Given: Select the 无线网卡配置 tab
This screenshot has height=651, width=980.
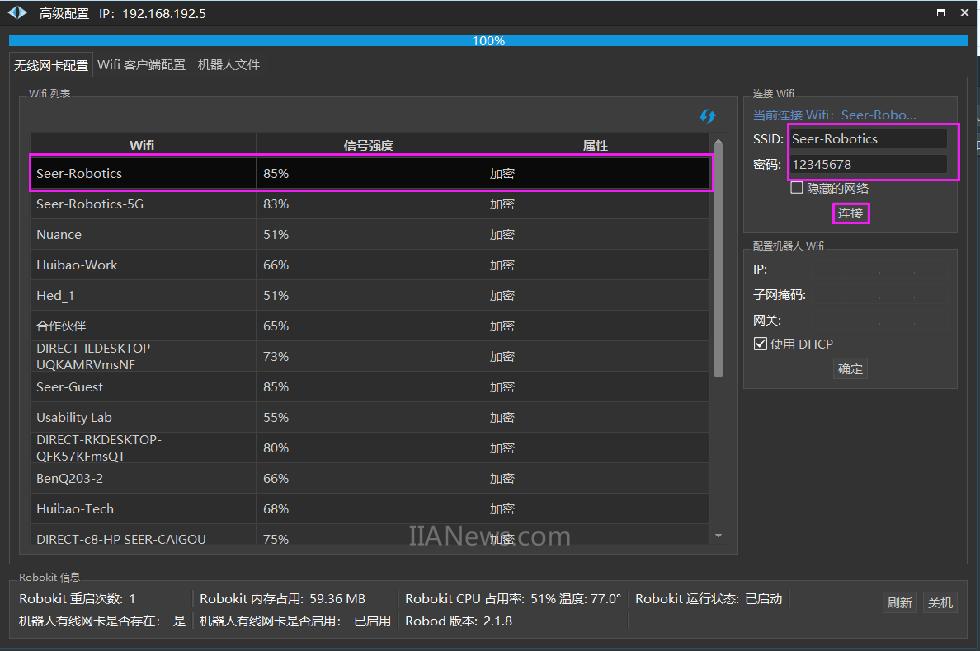Looking at the screenshot, I should 51,65.
